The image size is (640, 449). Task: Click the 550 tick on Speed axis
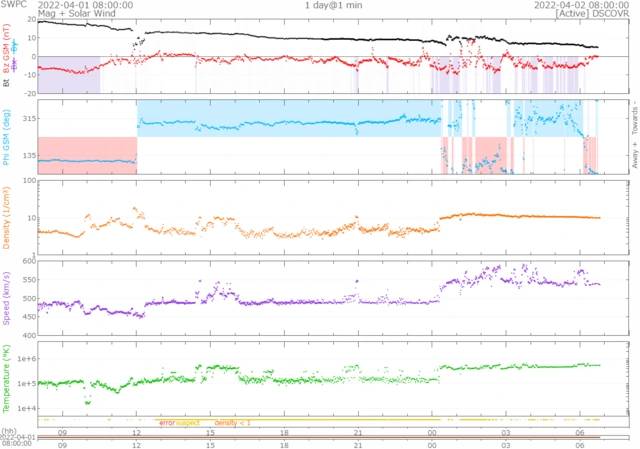29,280
